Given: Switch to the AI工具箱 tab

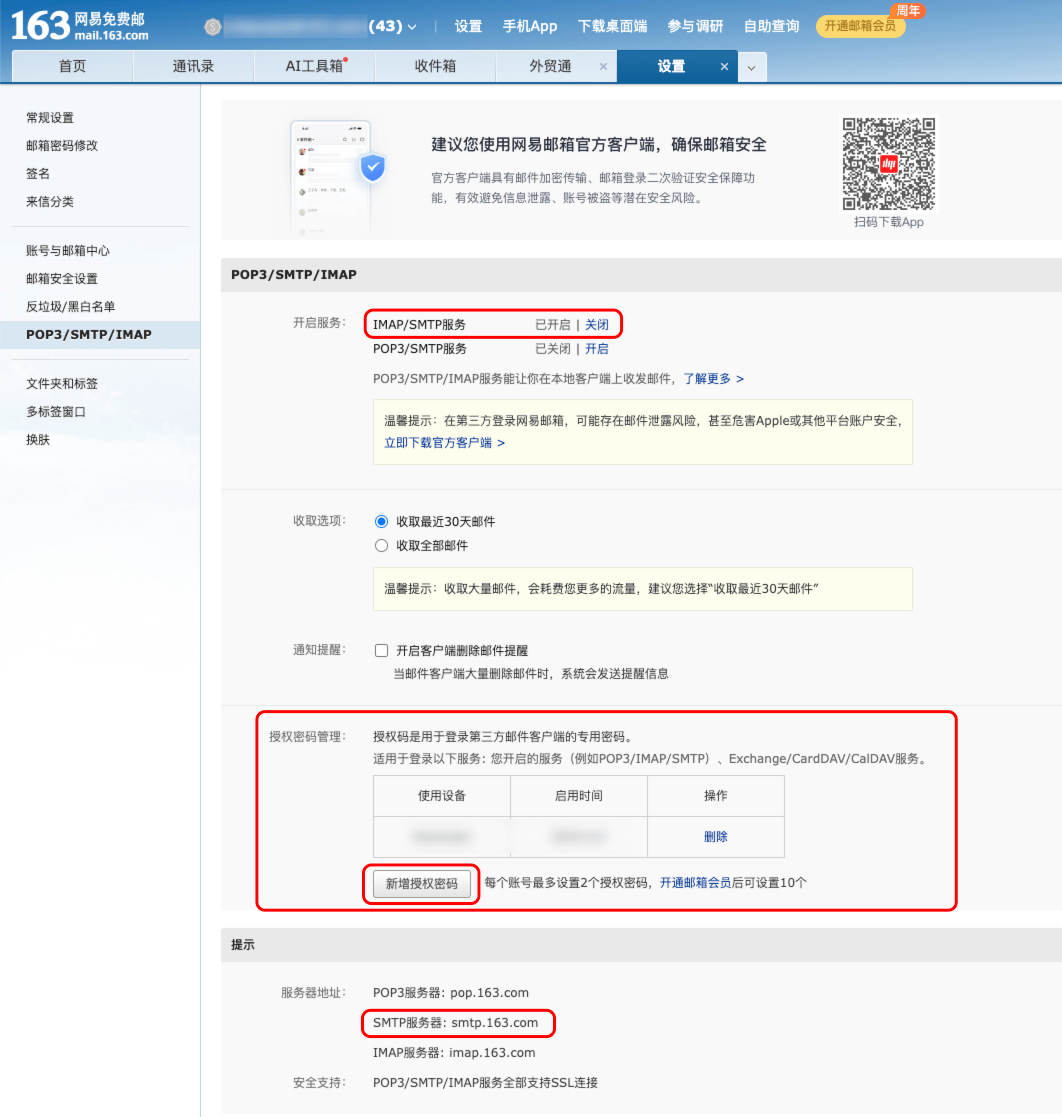Looking at the screenshot, I should [x=314, y=66].
